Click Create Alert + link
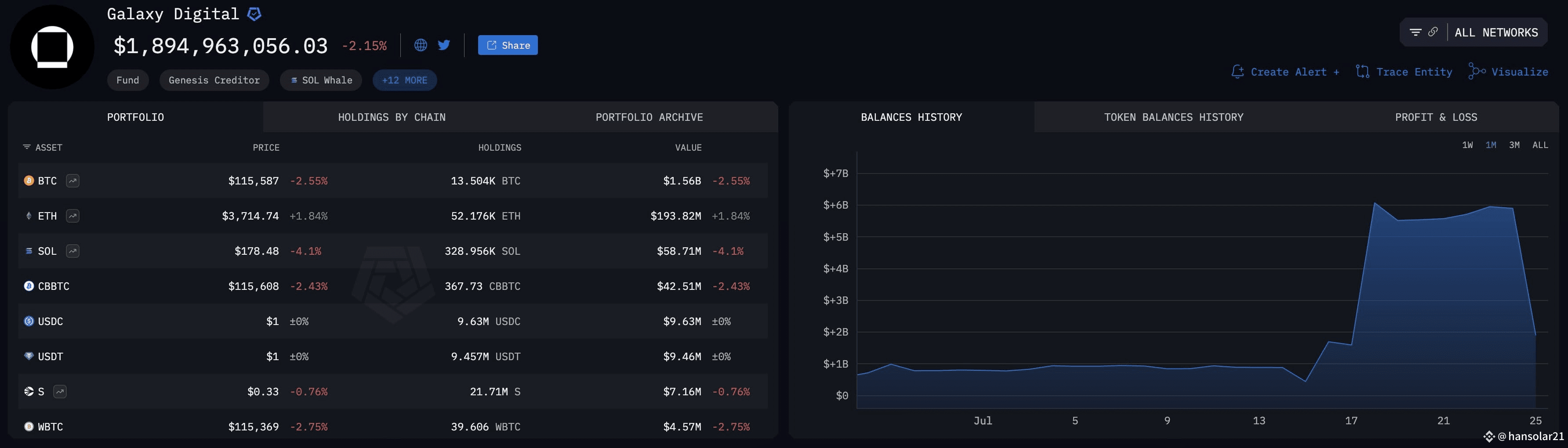This screenshot has height=448, width=1568. pyautogui.click(x=1285, y=72)
